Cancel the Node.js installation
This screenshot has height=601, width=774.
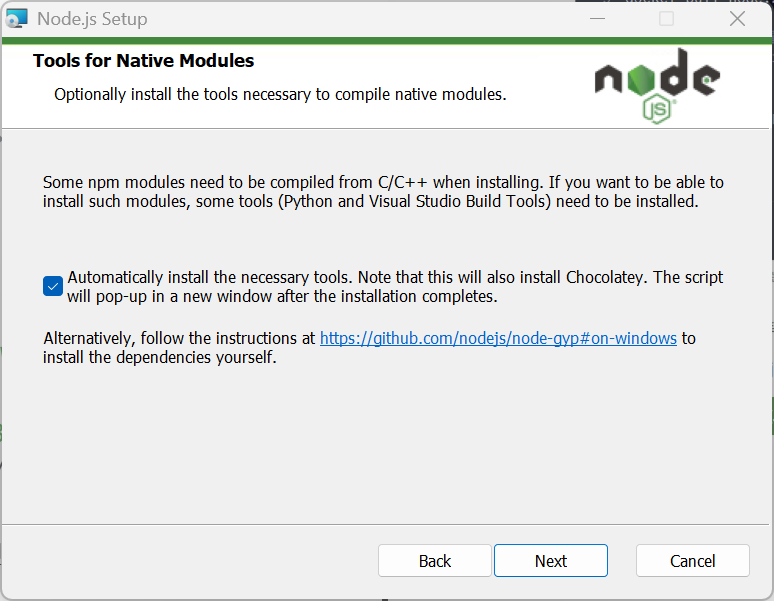[693, 561]
